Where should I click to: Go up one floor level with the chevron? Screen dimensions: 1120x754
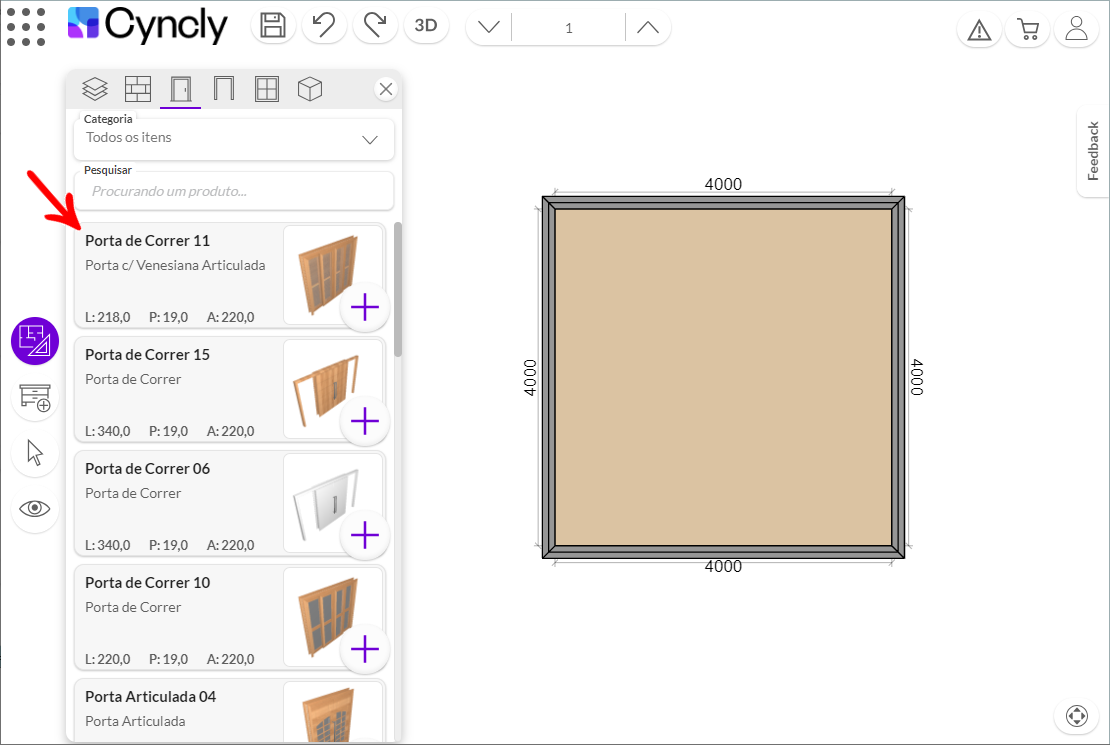tap(648, 28)
